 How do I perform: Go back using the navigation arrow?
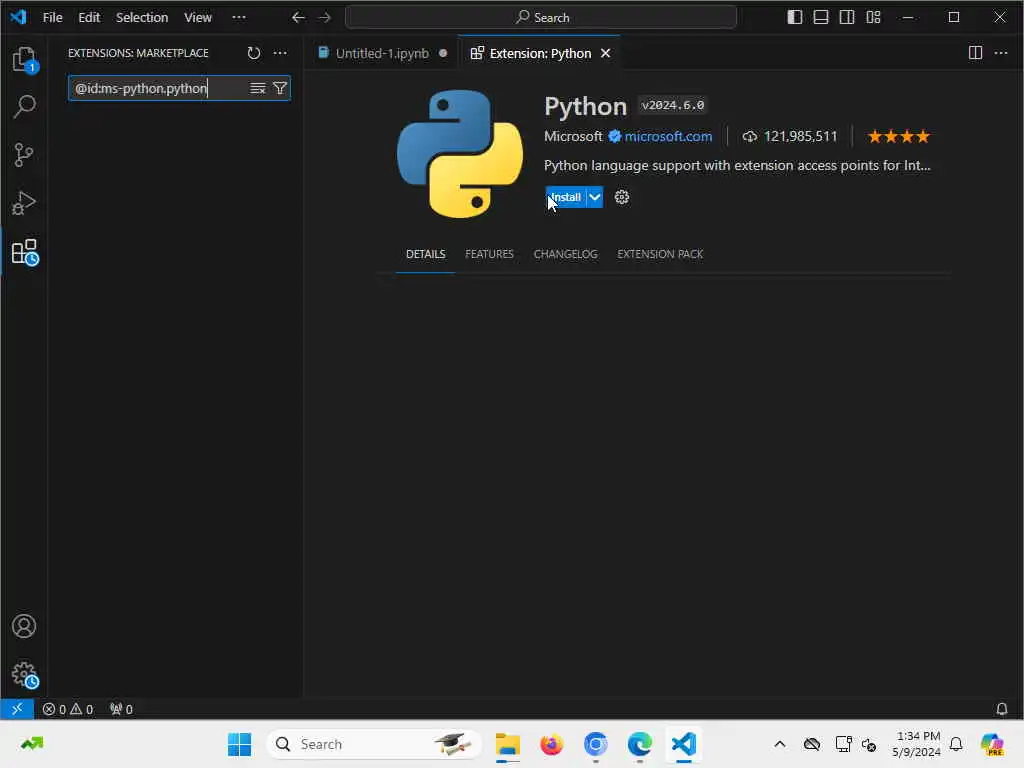pyautogui.click(x=298, y=18)
